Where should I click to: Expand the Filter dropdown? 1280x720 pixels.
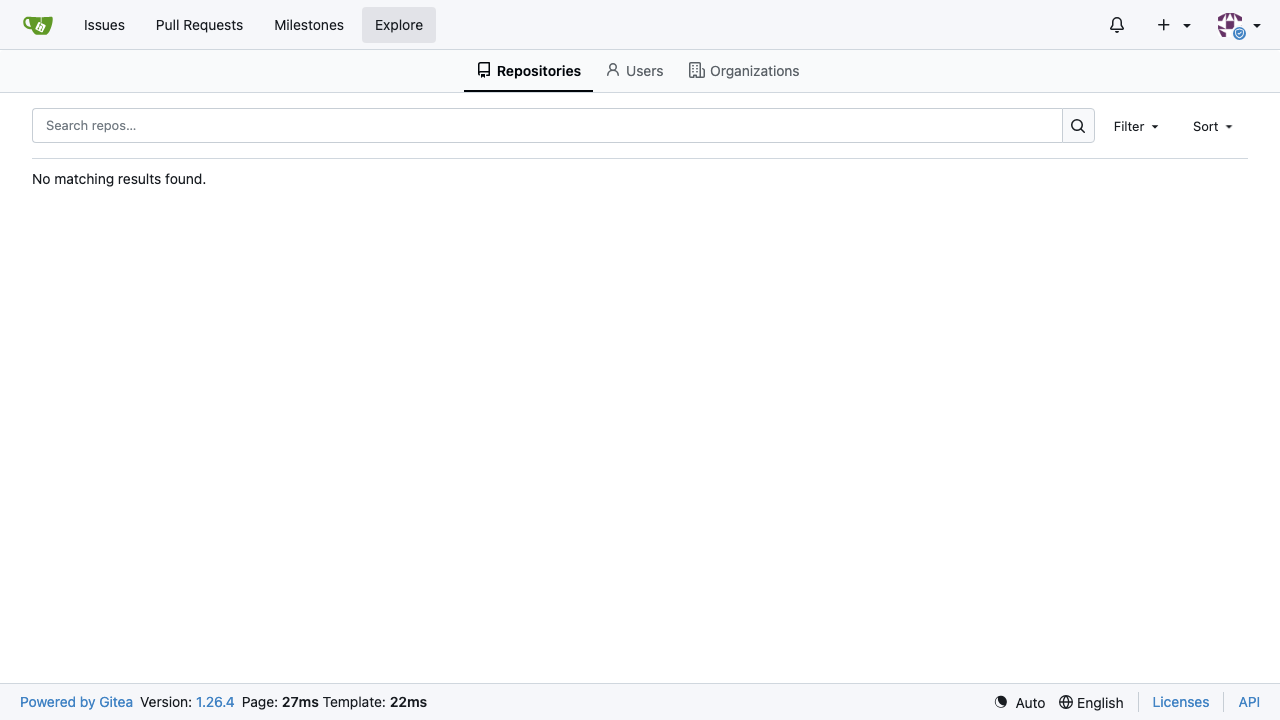pyautogui.click(x=1136, y=126)
